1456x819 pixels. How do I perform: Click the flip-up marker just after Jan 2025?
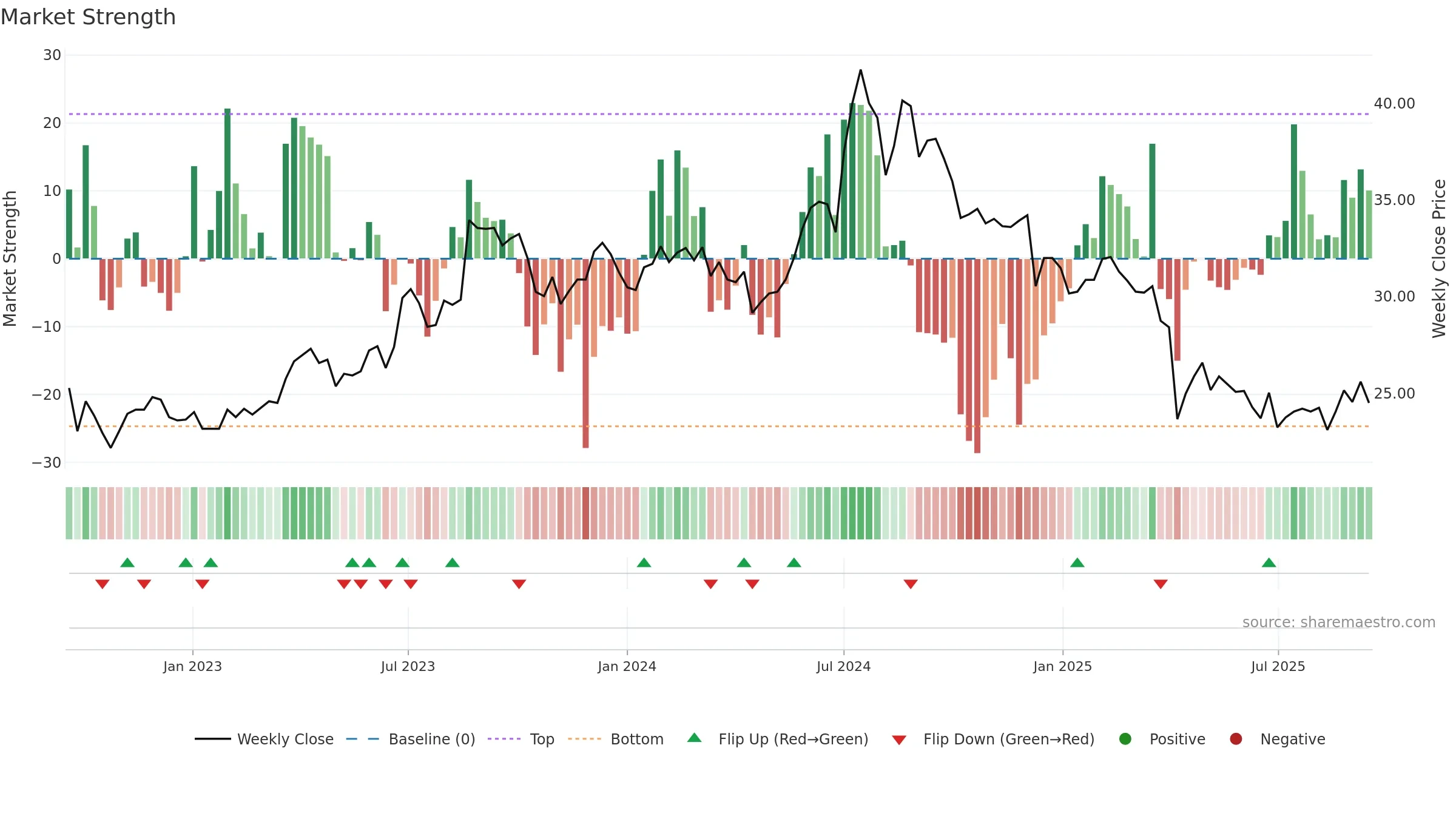tap(1077, 562)
